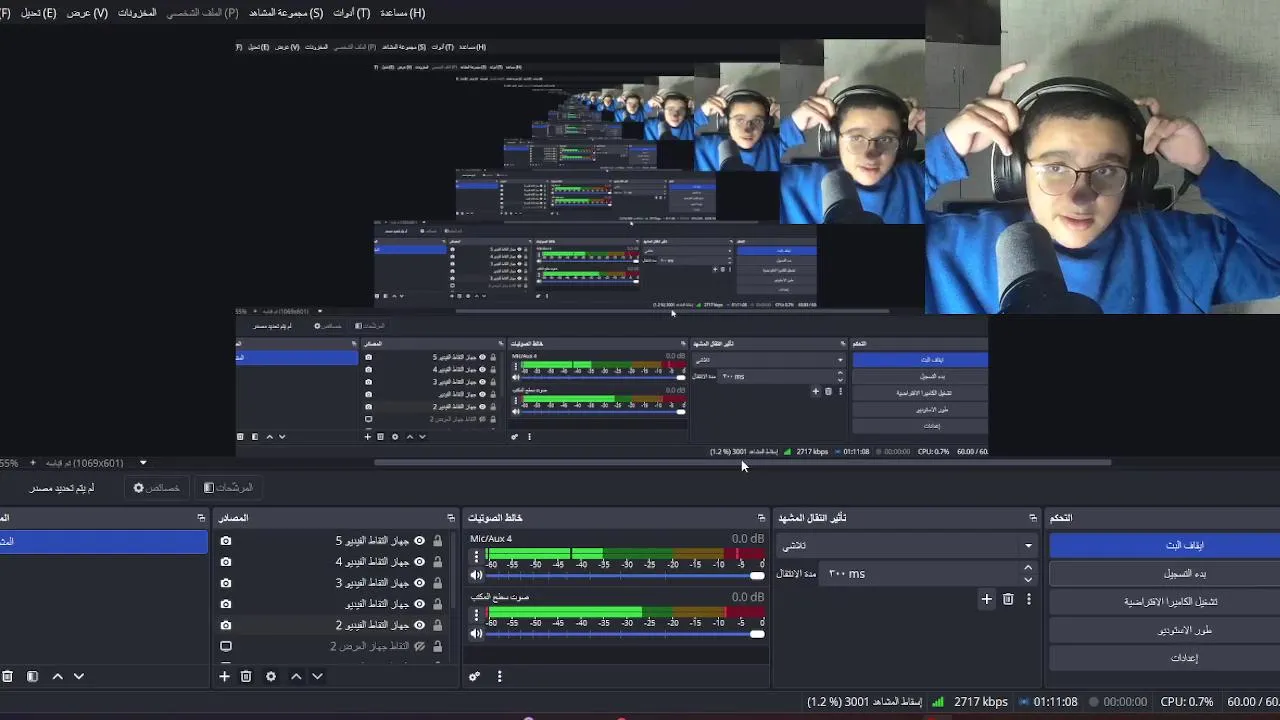Hide جهاز التقاط الفيديو 5 with eye icon
This screenshot has width=1280, height=720.
pos(420,541)
